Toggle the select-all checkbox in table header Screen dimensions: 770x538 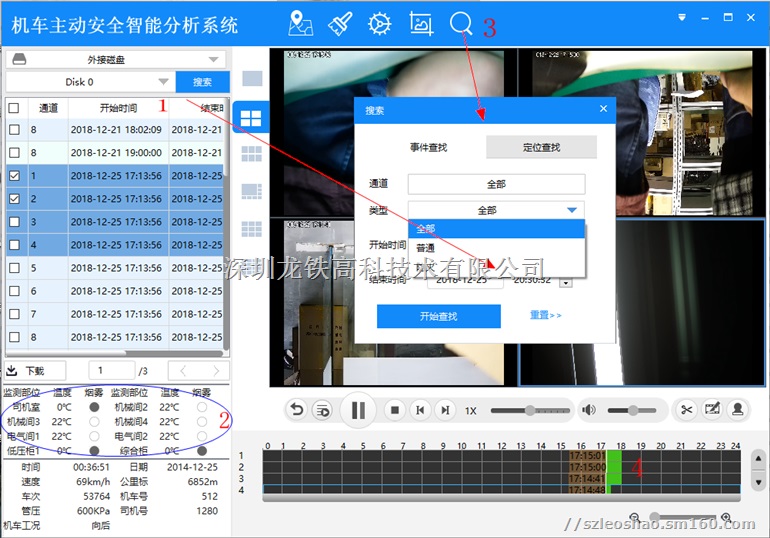tap(14, 108)
